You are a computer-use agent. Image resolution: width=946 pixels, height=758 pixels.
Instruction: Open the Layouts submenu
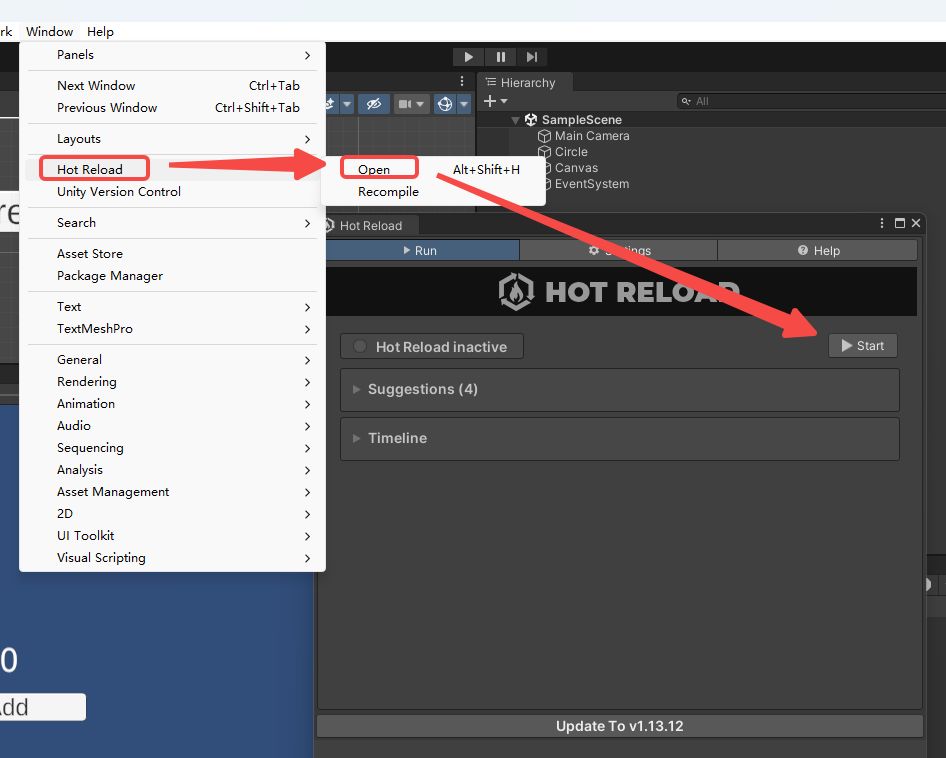173,139
